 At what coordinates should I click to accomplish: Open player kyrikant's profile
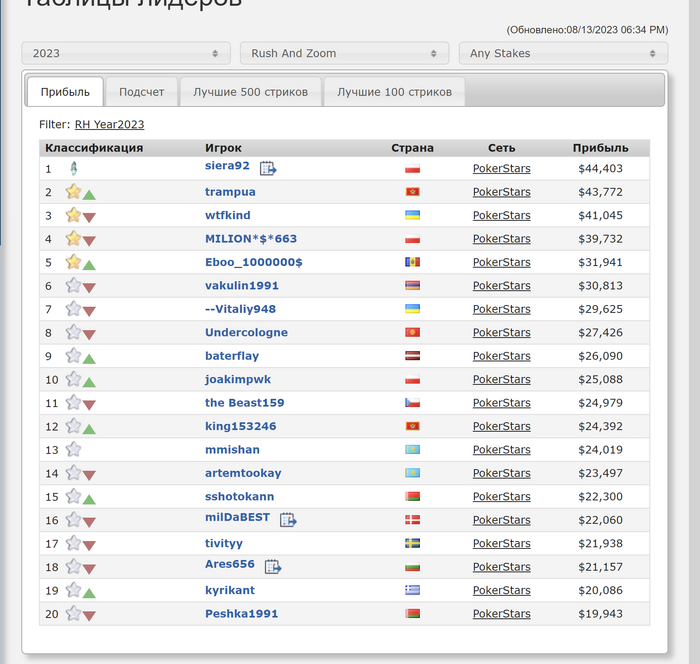coord(230,590)
